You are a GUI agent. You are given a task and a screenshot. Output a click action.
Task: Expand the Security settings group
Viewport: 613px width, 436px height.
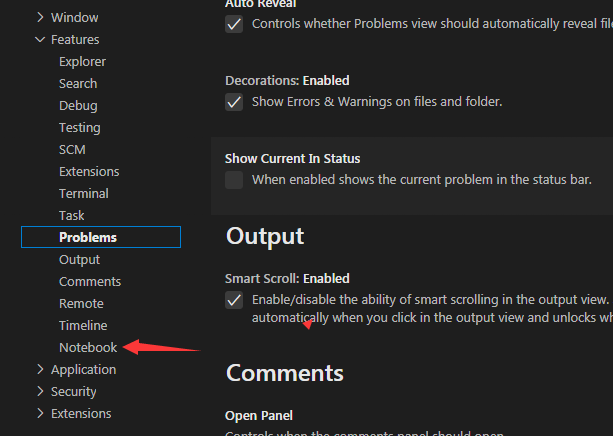coord(40,392)
